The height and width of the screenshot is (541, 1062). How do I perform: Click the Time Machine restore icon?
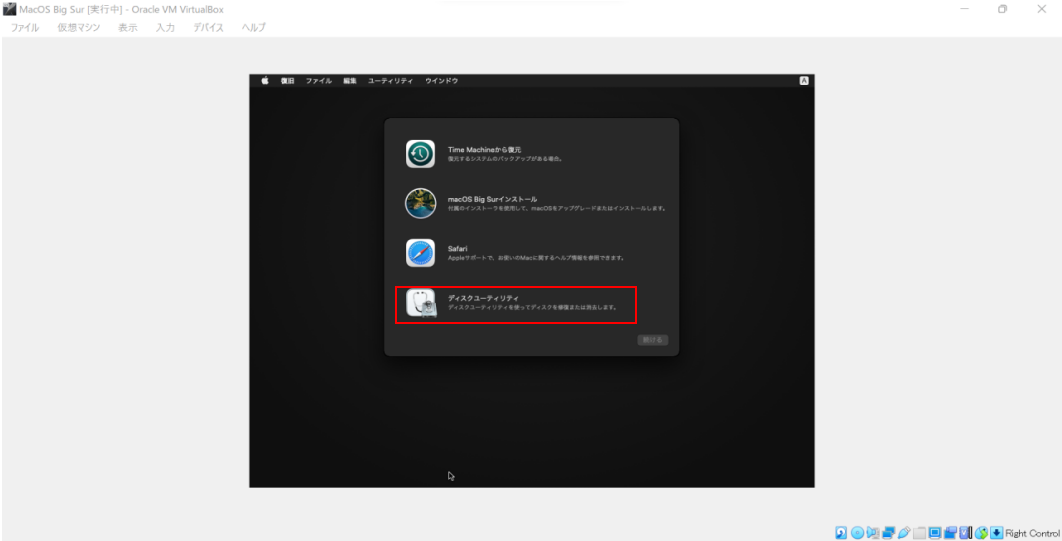pyautogui.click(x=420, y=154)
